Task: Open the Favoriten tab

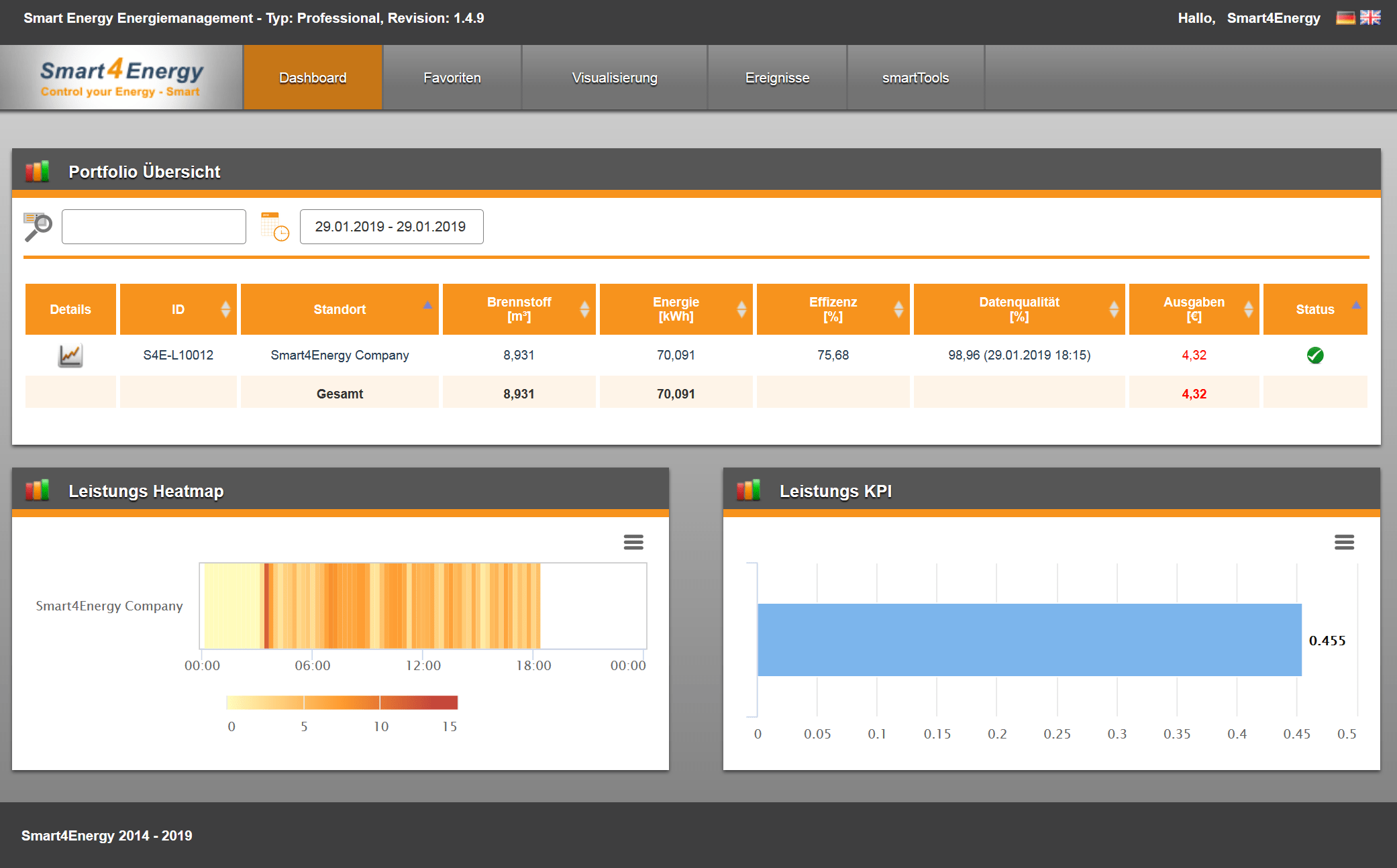Action: (x=452, y=78)
